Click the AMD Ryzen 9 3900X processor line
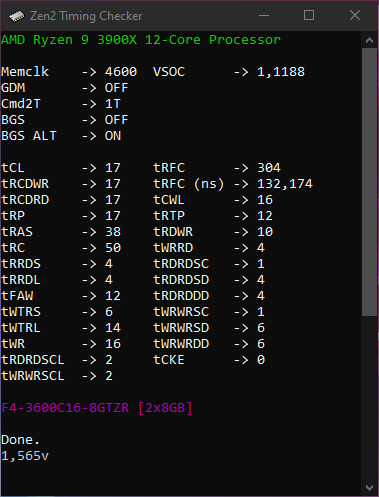The height and width of the screenshot is (497, 379). coord(141,40)
